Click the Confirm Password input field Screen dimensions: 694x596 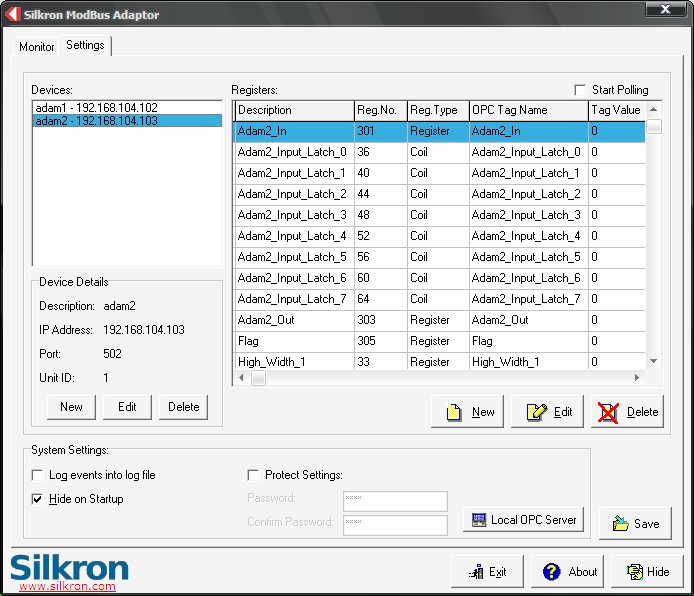pyautogui.click(x=395, y=525)
